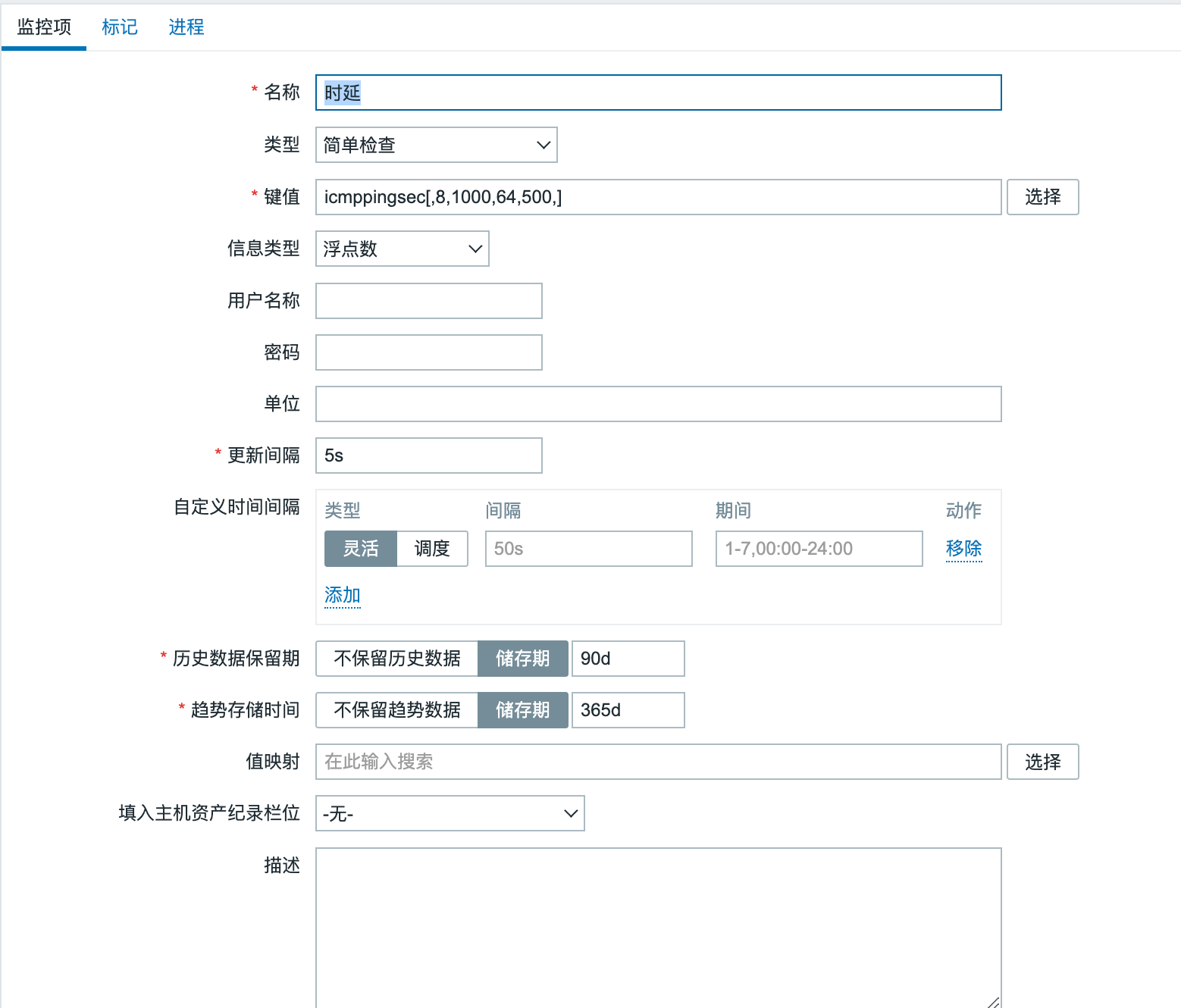This screenshot has width=1181, height=1008.
Task: Select 灵活 interval type
Action: click(x=361, y=548)
